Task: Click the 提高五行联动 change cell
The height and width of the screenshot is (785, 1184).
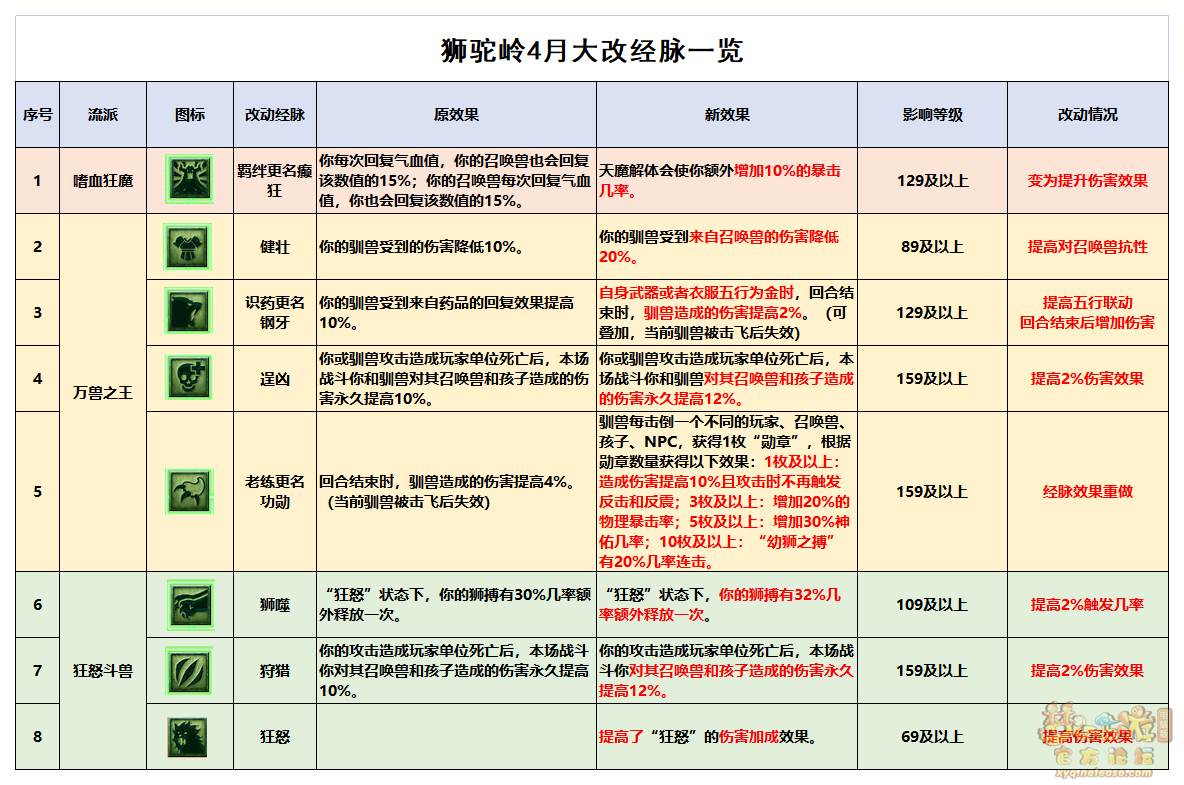Action: tap(1087, 312)
